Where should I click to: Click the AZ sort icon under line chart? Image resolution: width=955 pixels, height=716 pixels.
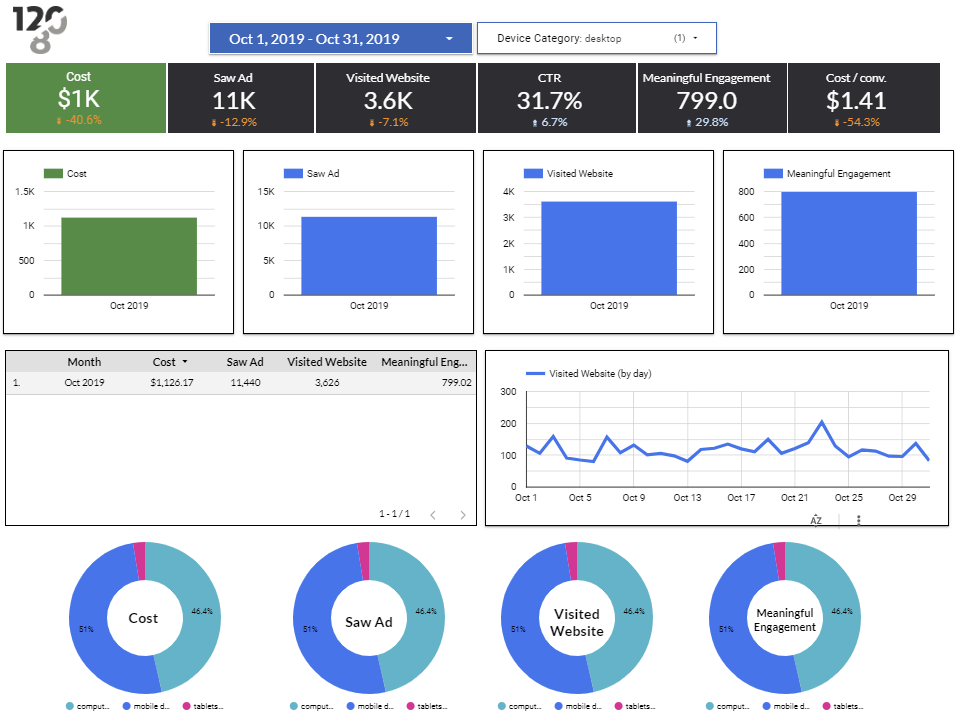[816, 520]
